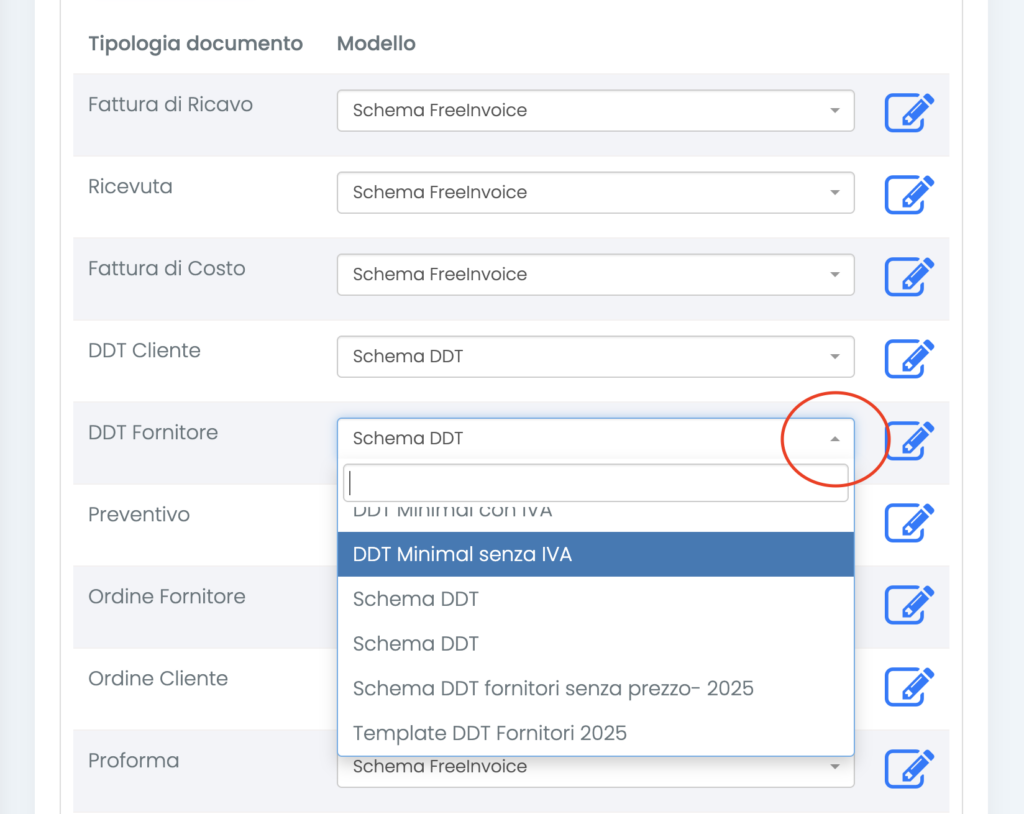Select the "DDT Minimal senza IVA" option

[x=595, y=554]
